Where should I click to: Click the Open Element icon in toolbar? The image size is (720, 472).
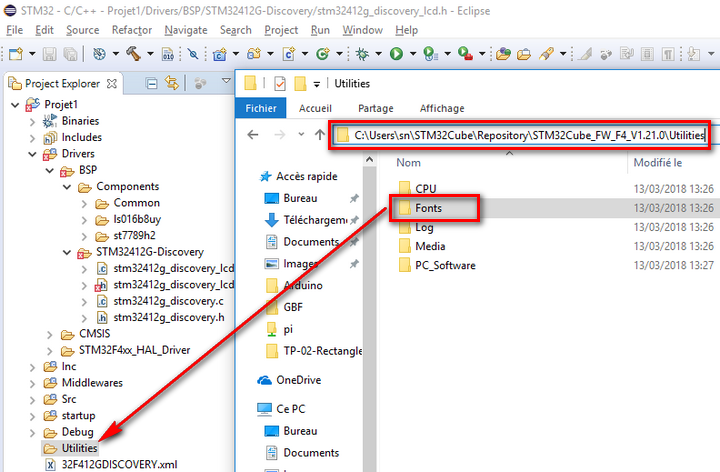click(x=503, y=54)
